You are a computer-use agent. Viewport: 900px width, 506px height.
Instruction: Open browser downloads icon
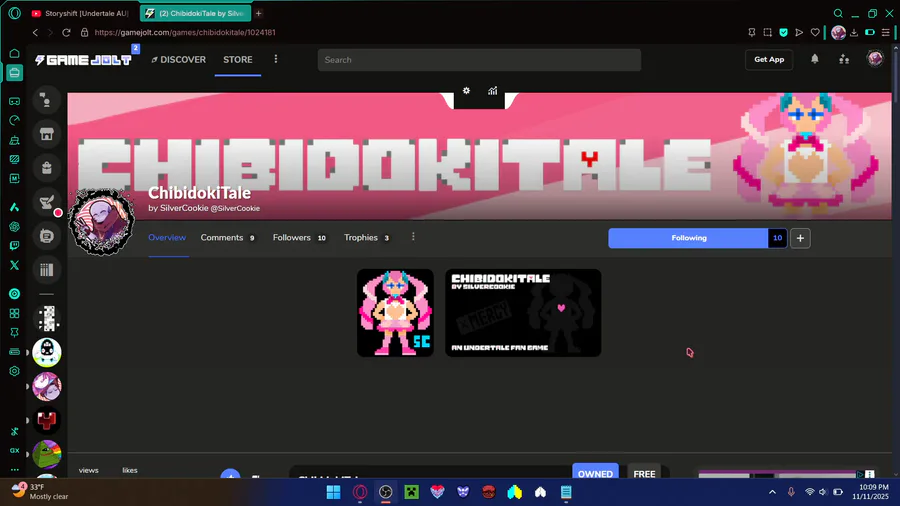point(854,33)
